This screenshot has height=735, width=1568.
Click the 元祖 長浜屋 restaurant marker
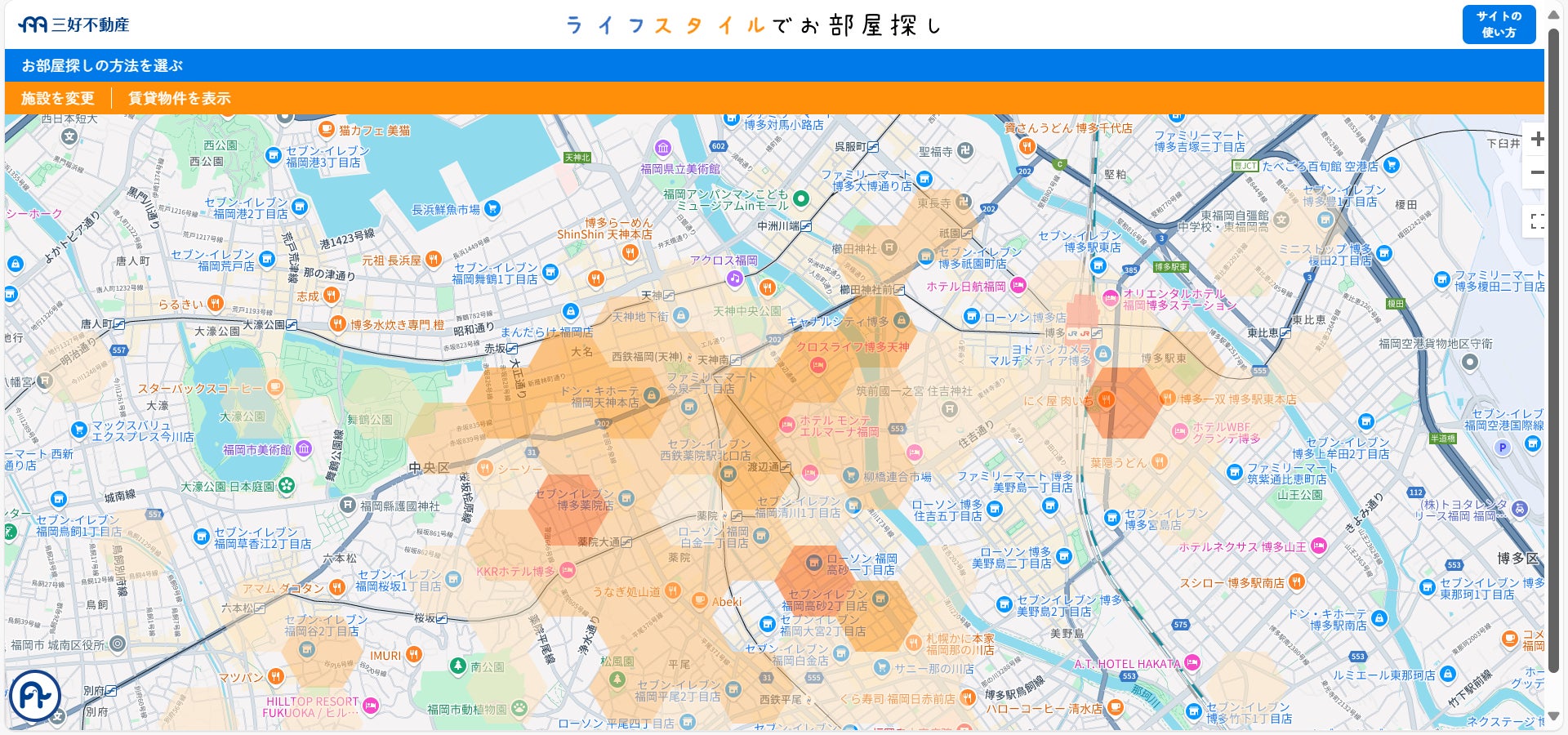tap(434, 260)
